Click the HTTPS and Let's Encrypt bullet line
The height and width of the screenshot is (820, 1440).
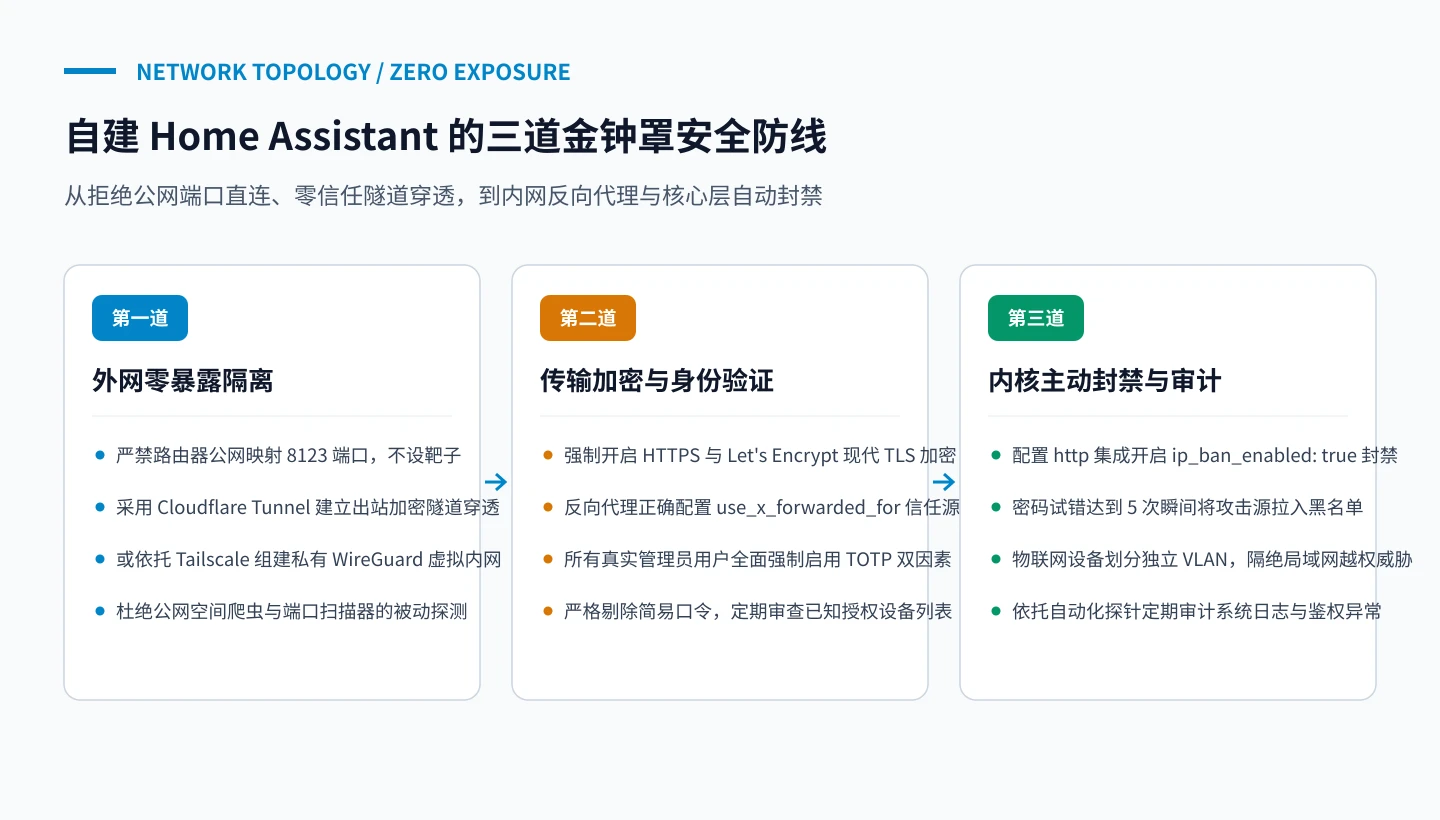(760, 456)
